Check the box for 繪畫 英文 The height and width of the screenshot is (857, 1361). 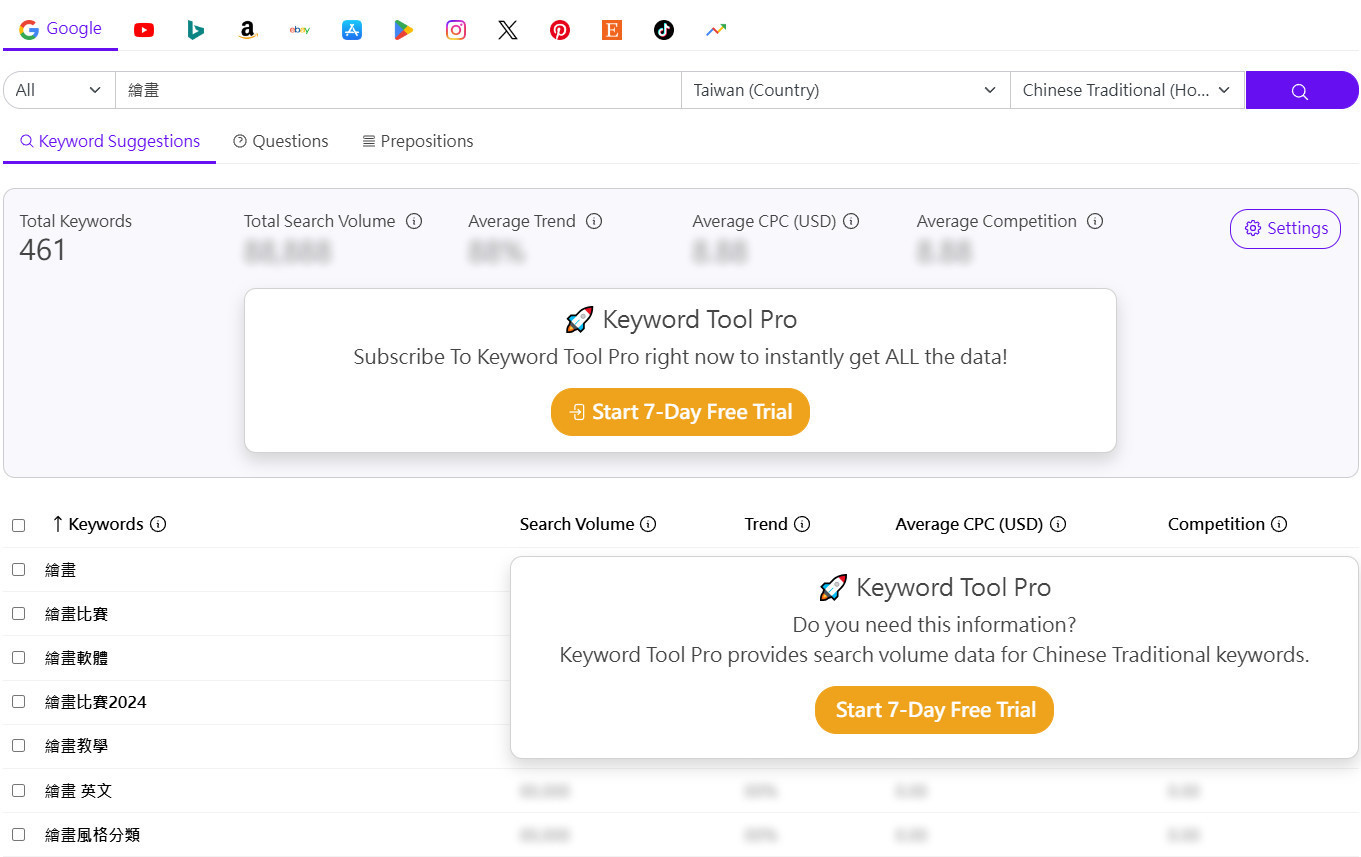click(x=18, y=790)
